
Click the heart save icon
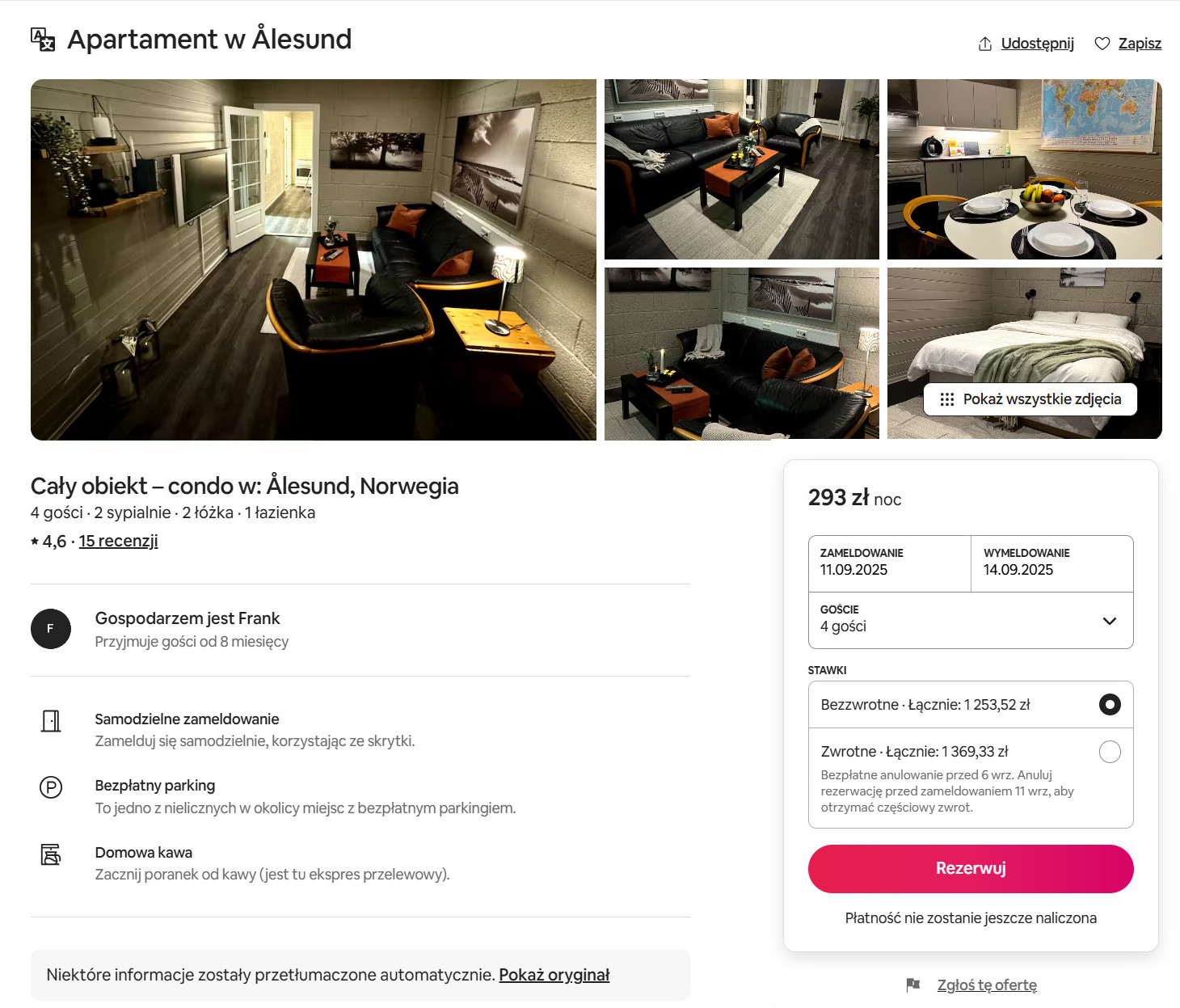pos(1102,44)
